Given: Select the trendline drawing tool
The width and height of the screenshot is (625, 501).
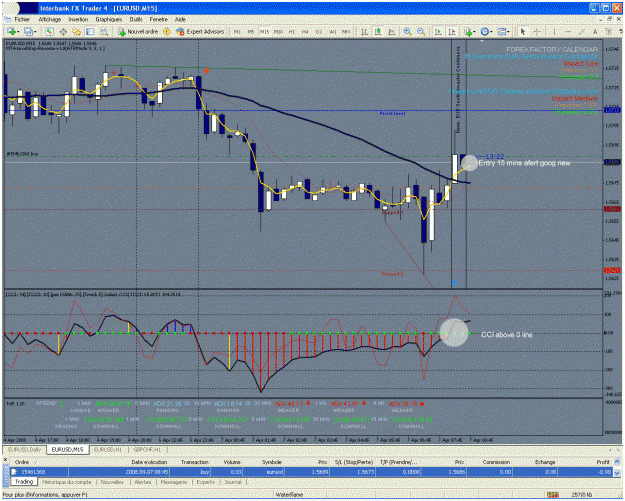Looking at the screenshot, I should click(x=582, y=31).
